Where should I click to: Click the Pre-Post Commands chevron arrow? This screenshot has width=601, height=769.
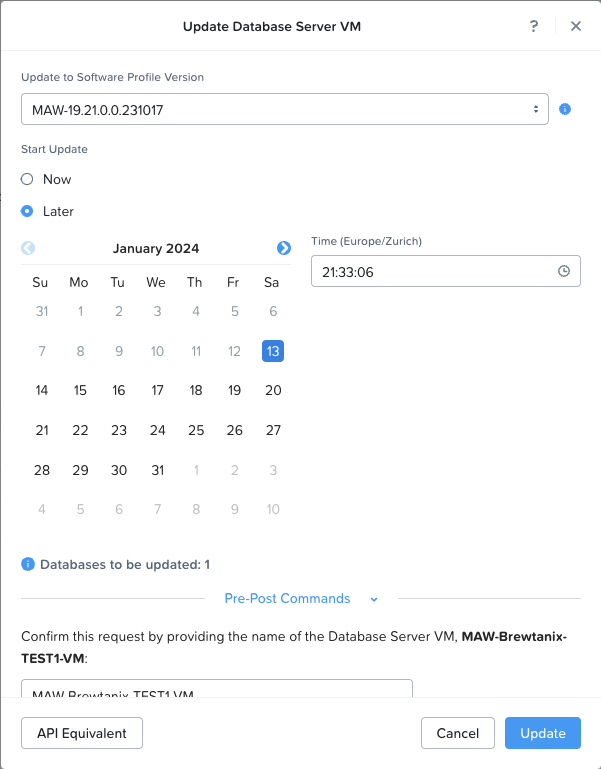pos(374,599)
